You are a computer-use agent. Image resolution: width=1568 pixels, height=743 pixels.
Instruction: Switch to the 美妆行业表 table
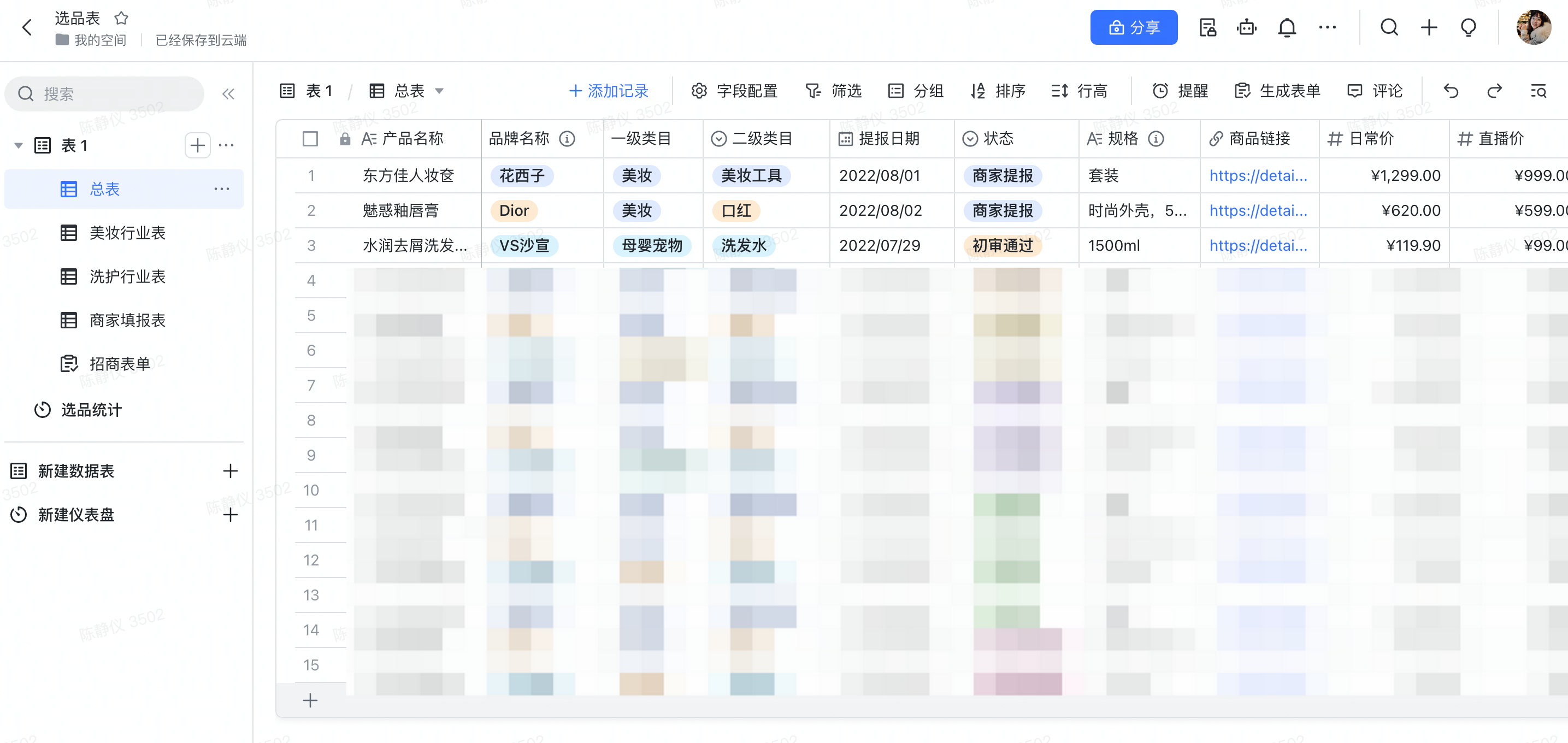click(127, 233)
